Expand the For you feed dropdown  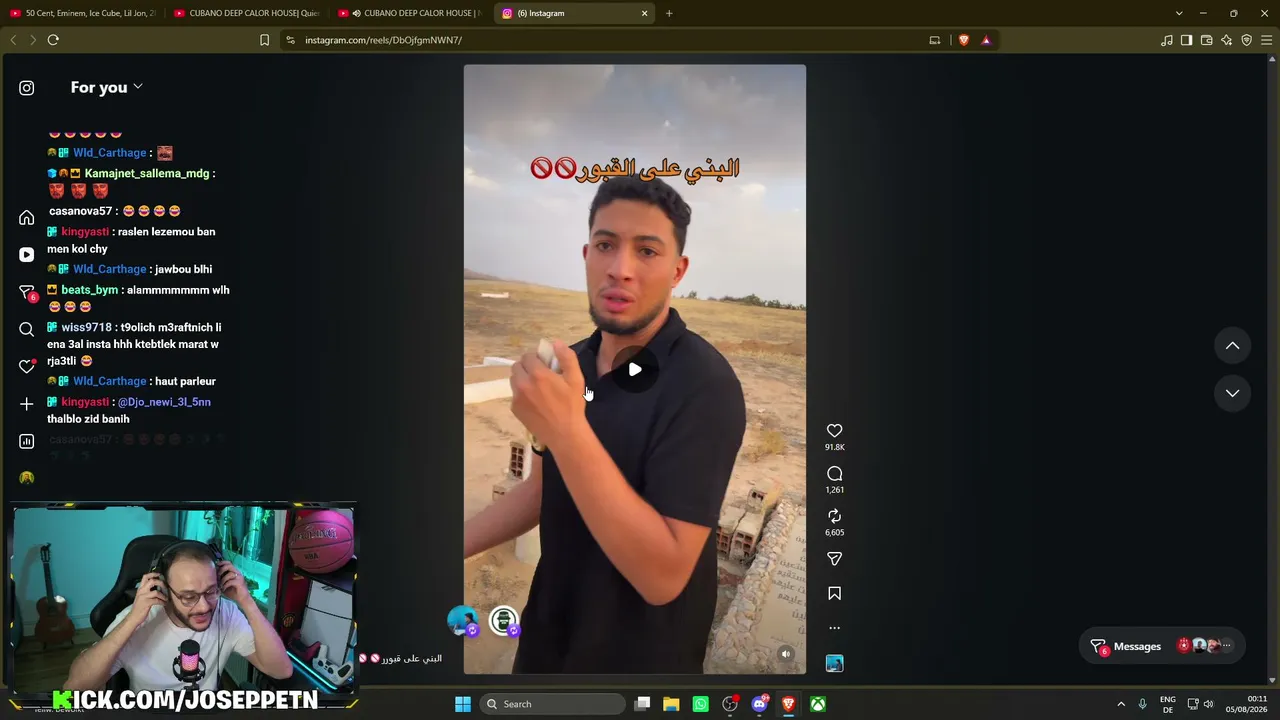(107, 87)
